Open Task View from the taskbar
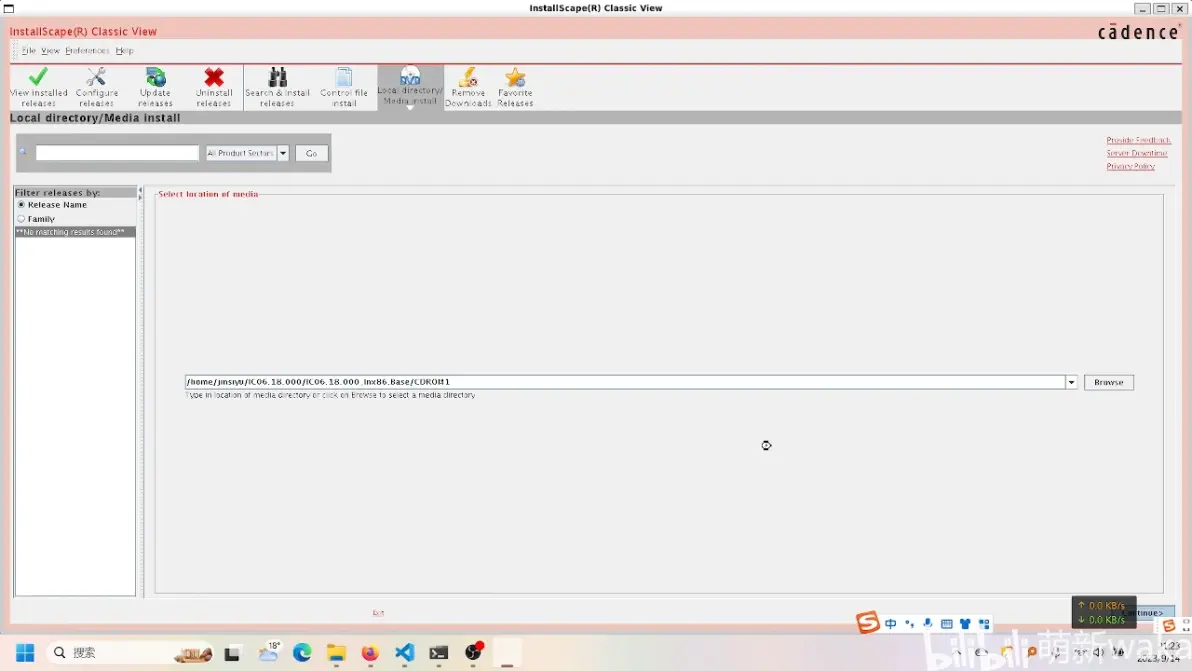The image size is (1192, 671). click(232, 653)
